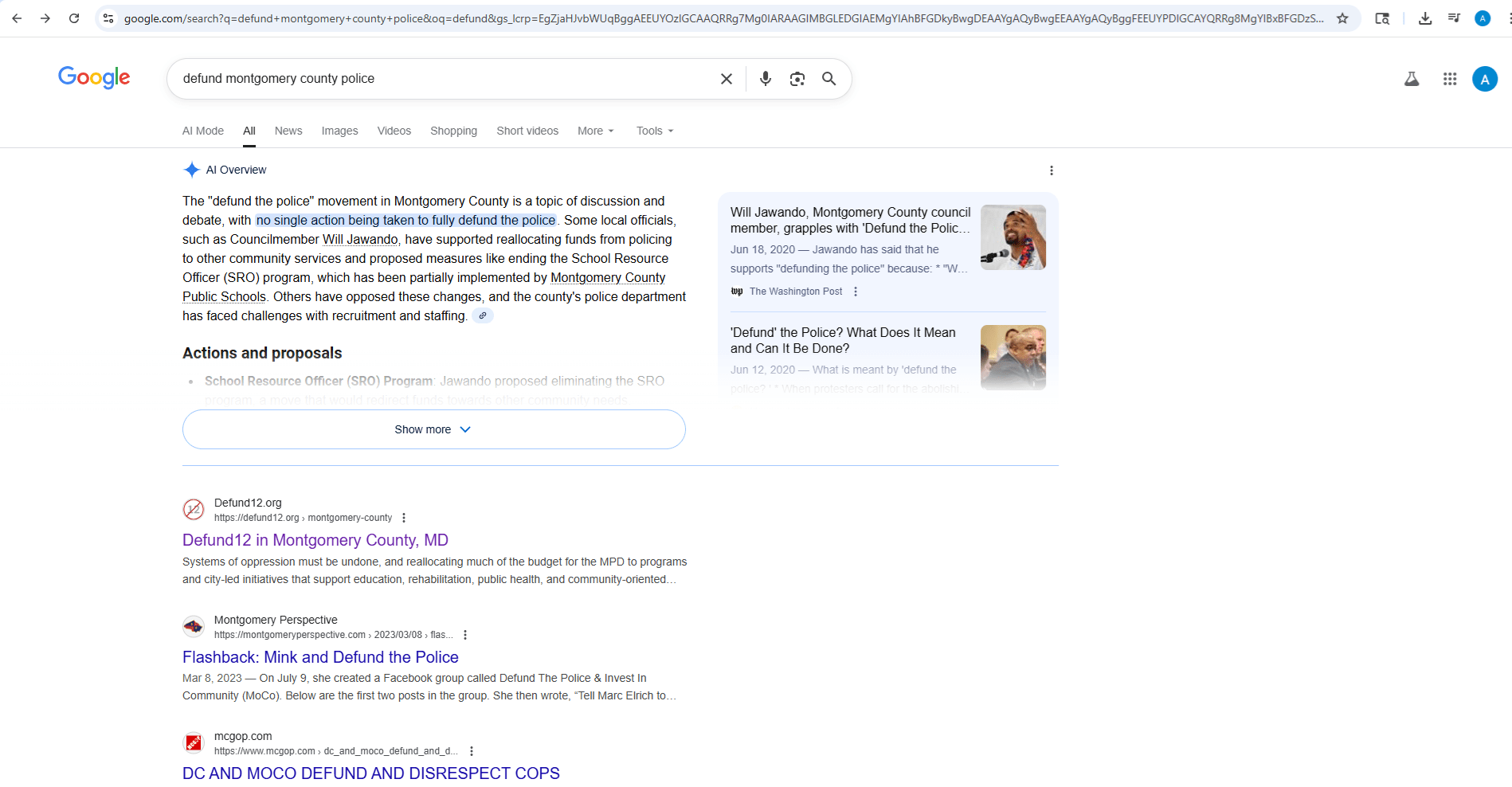
Task: Open the Tools dropdown
Action: tap(654, 131)
